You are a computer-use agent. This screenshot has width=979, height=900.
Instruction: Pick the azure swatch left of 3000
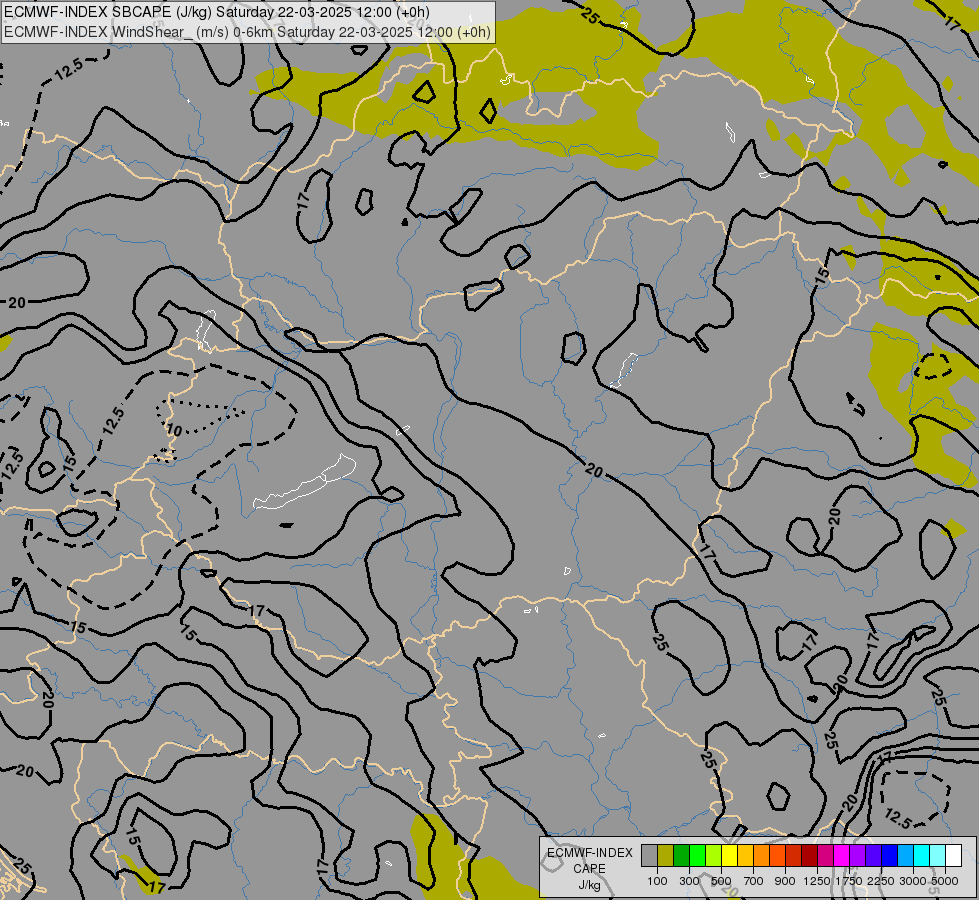[x=905, y=855]
